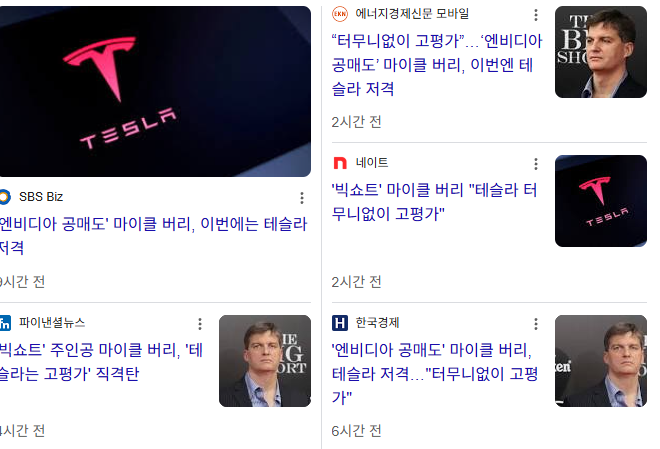Click small Tesla thumbnail in 네이트 article
This screenshot has height=449, width=660.
pyautogui.click(x=601, y=201)
